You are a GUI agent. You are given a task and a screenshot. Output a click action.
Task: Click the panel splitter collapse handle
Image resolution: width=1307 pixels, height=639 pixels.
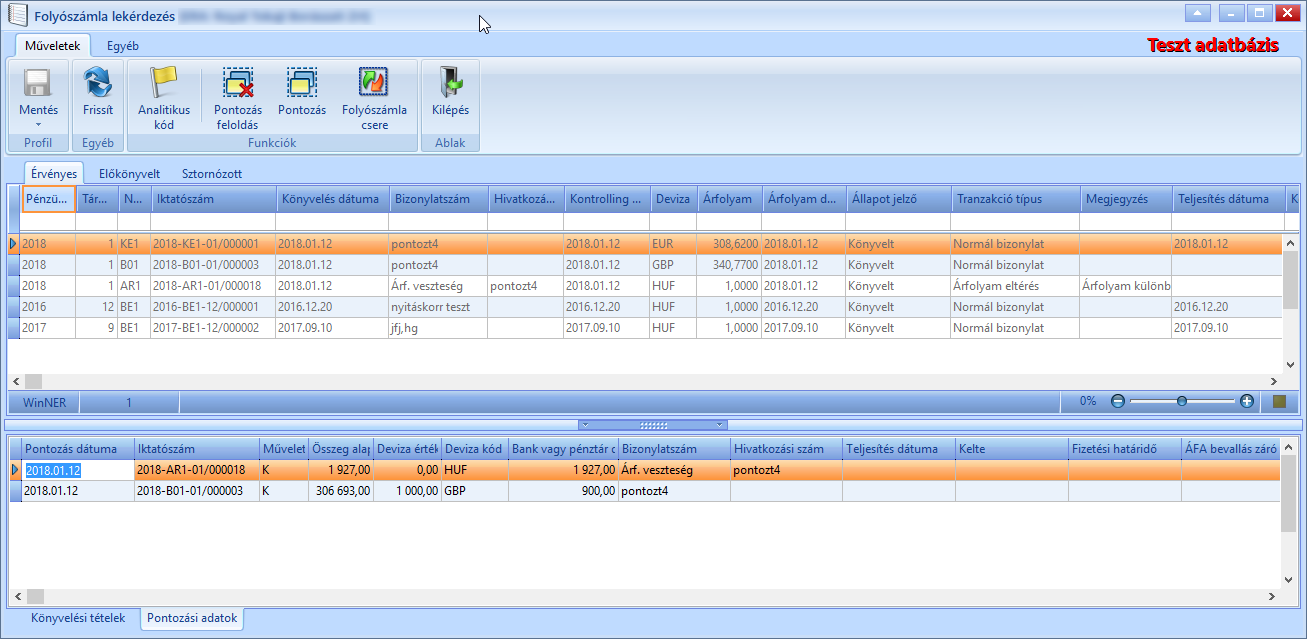pyautogui.click(x=653, y=425)
